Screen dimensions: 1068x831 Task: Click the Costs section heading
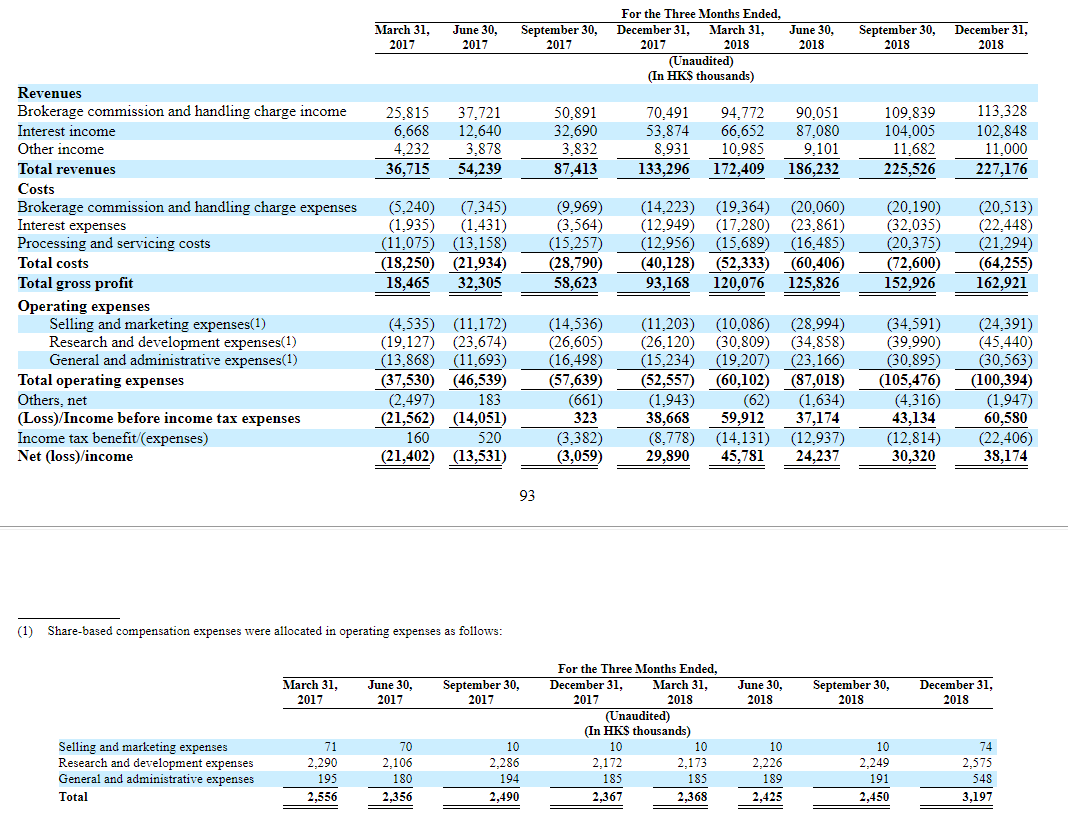(x=36, y=188)
